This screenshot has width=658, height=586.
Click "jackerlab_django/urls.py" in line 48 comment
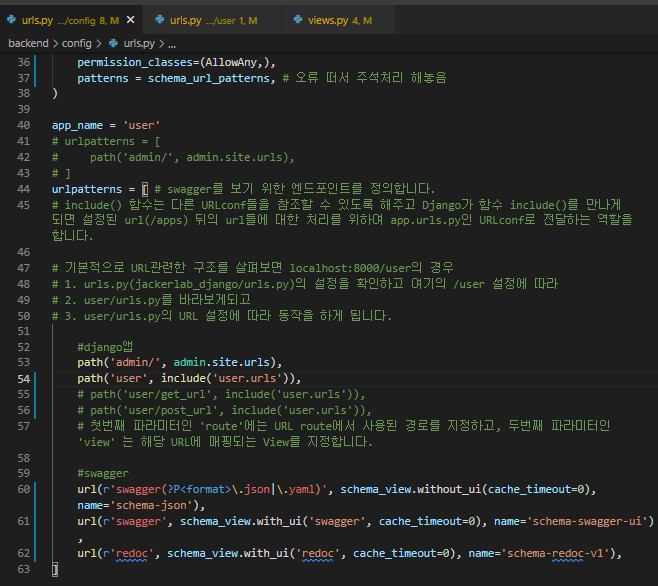[x=212, y=284]
